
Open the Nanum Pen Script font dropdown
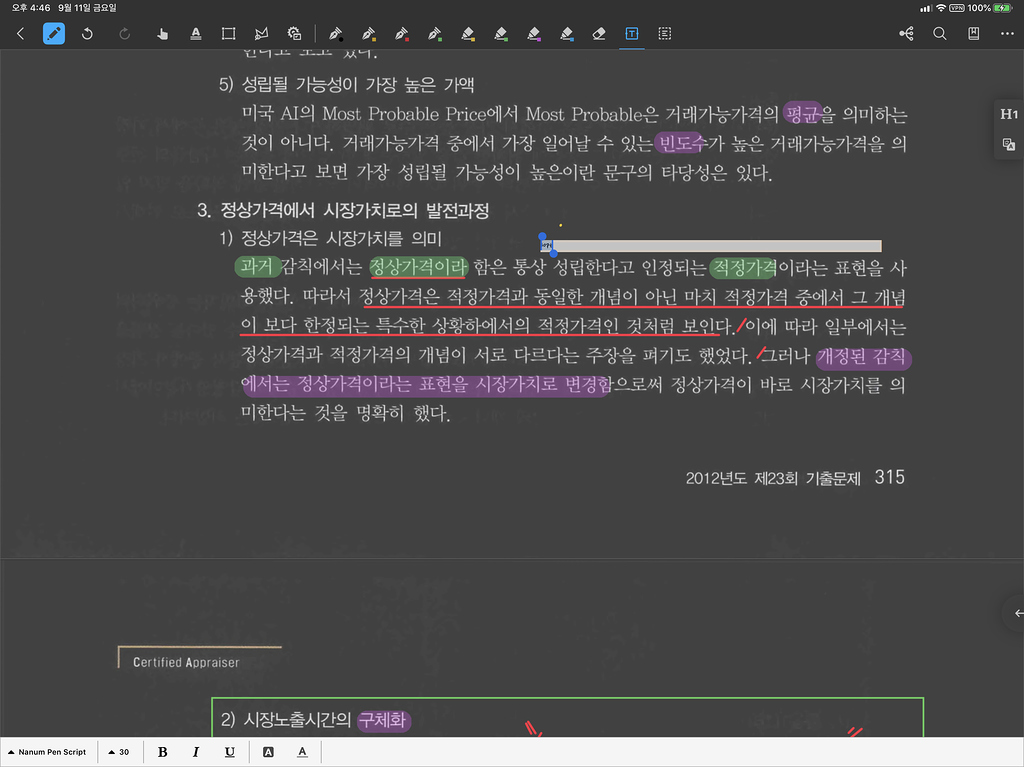(46, 752)
